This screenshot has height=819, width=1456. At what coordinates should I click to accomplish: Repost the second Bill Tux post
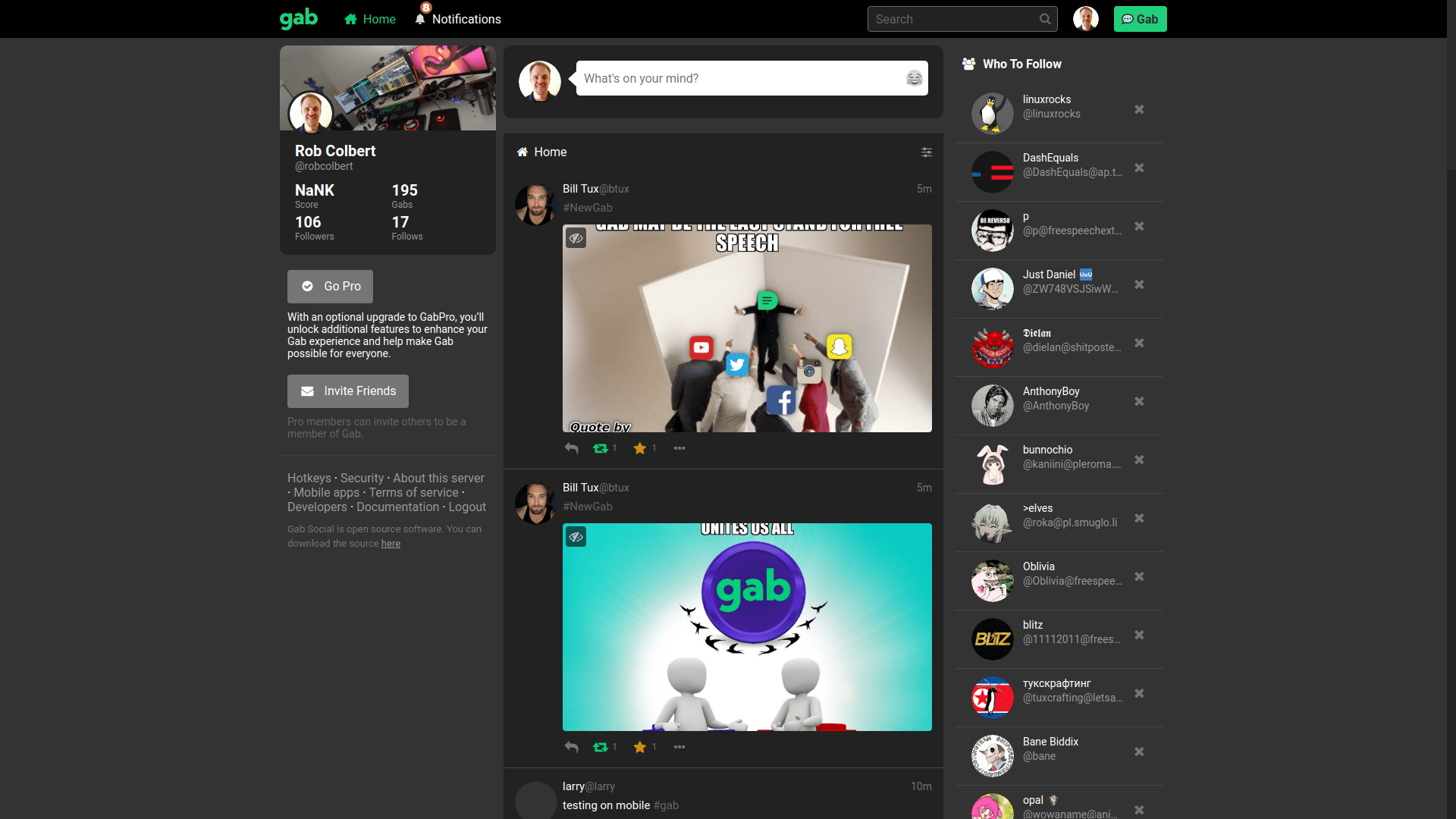tap(601, 747)
